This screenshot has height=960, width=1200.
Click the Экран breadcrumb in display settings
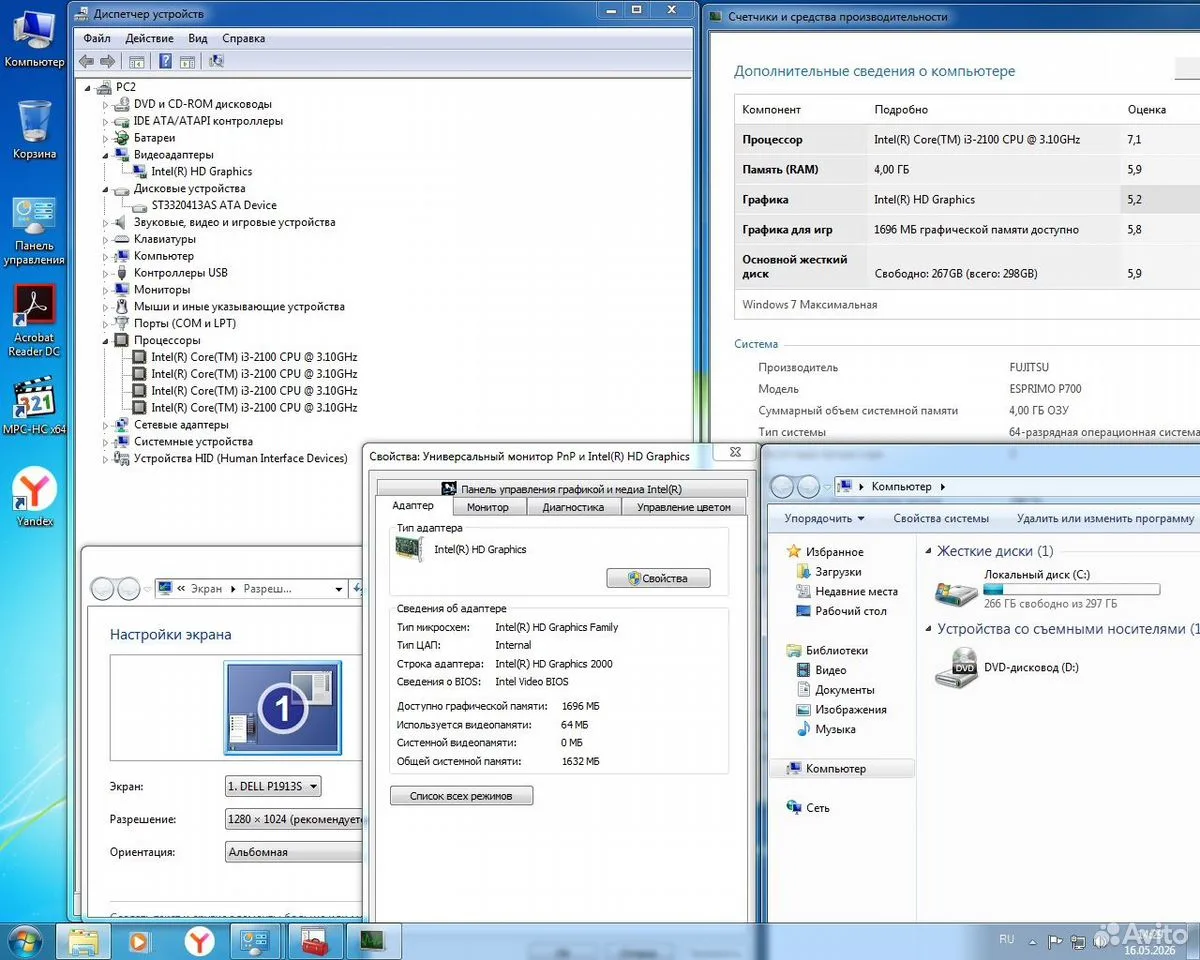click(206, 589)
